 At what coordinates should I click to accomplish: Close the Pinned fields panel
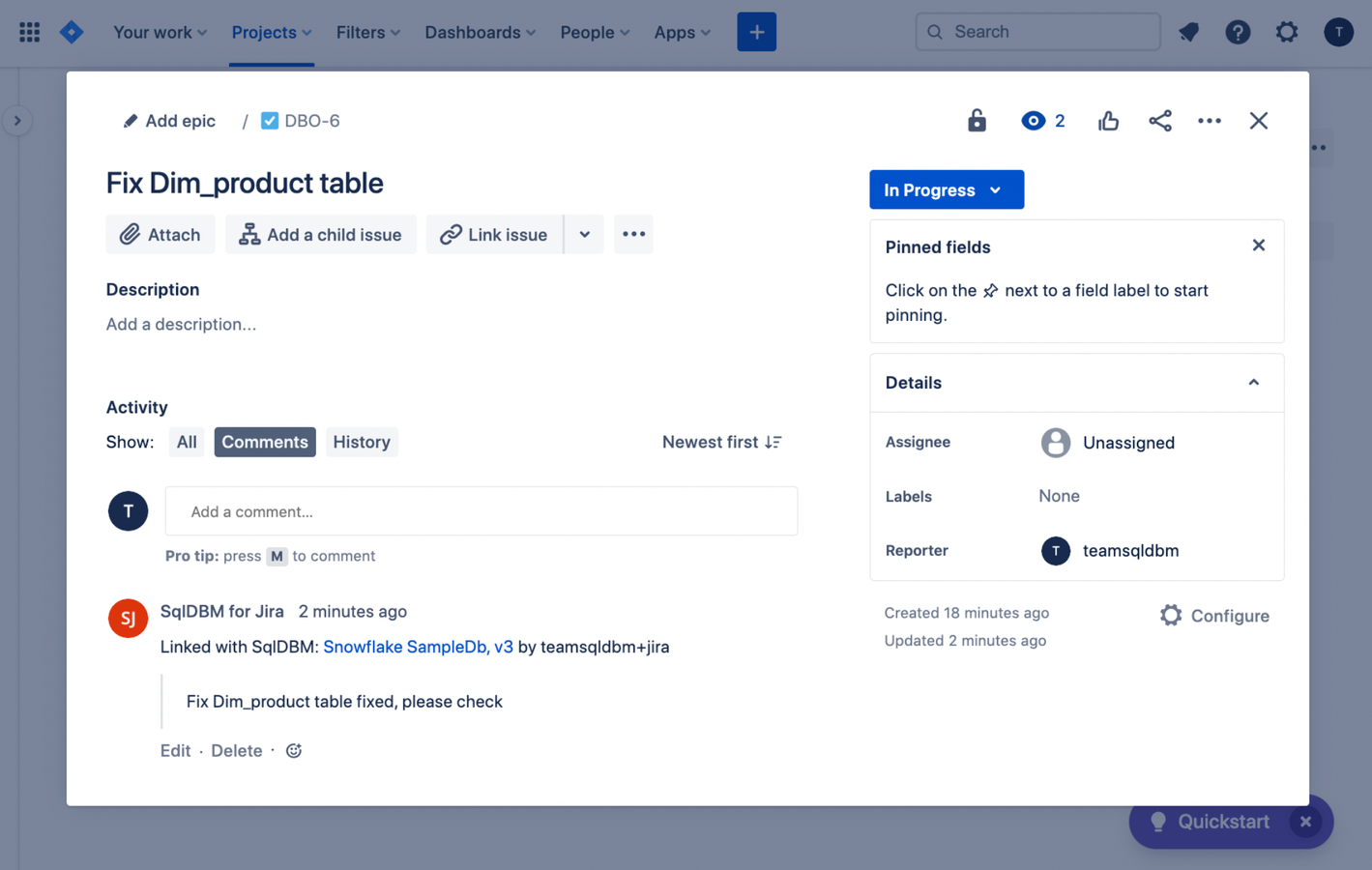point(1258,246)
